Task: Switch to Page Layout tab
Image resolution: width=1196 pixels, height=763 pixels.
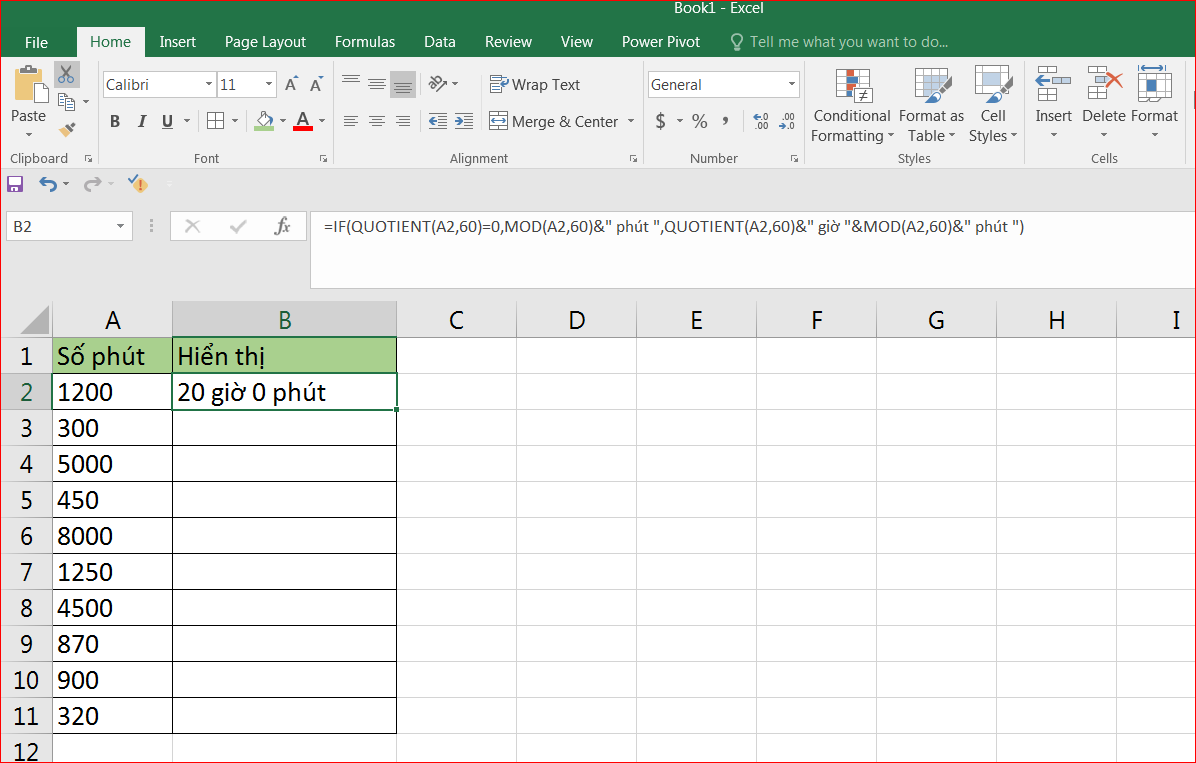Action: [x=265, y=42]
